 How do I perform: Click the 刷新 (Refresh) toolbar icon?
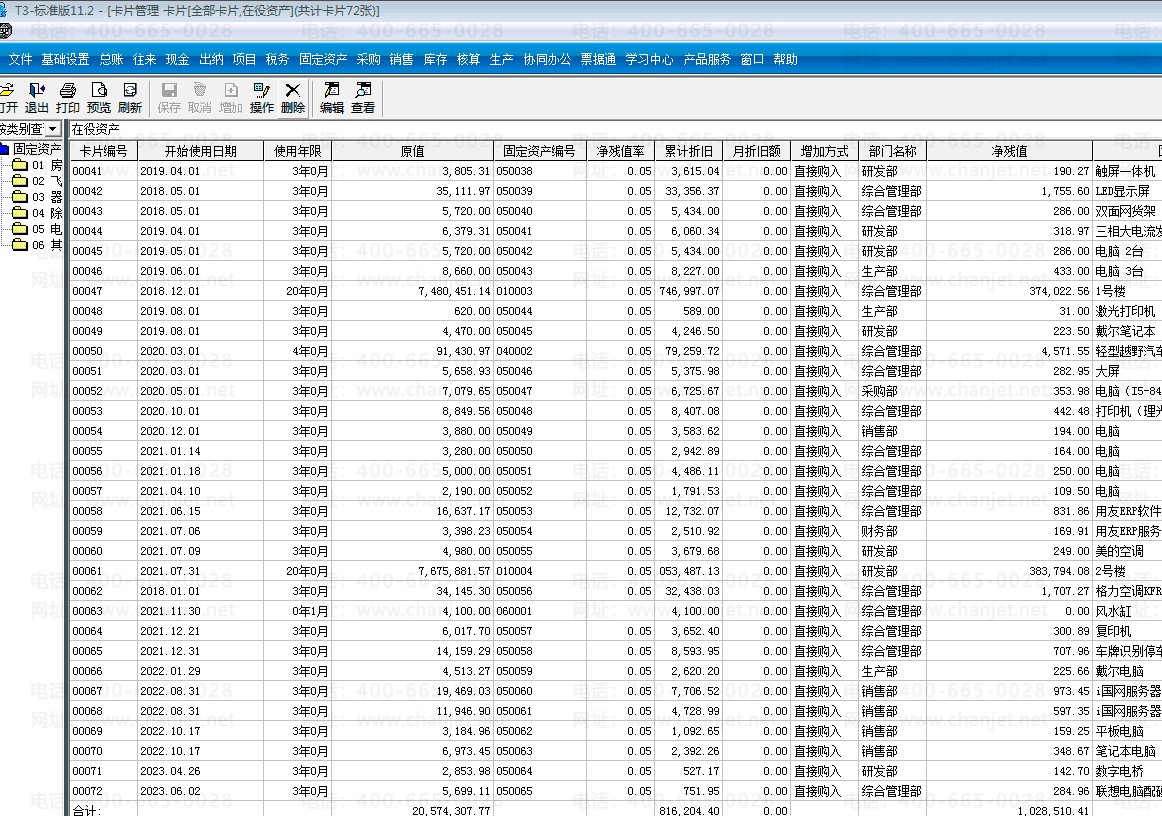(x=130, y=98)
